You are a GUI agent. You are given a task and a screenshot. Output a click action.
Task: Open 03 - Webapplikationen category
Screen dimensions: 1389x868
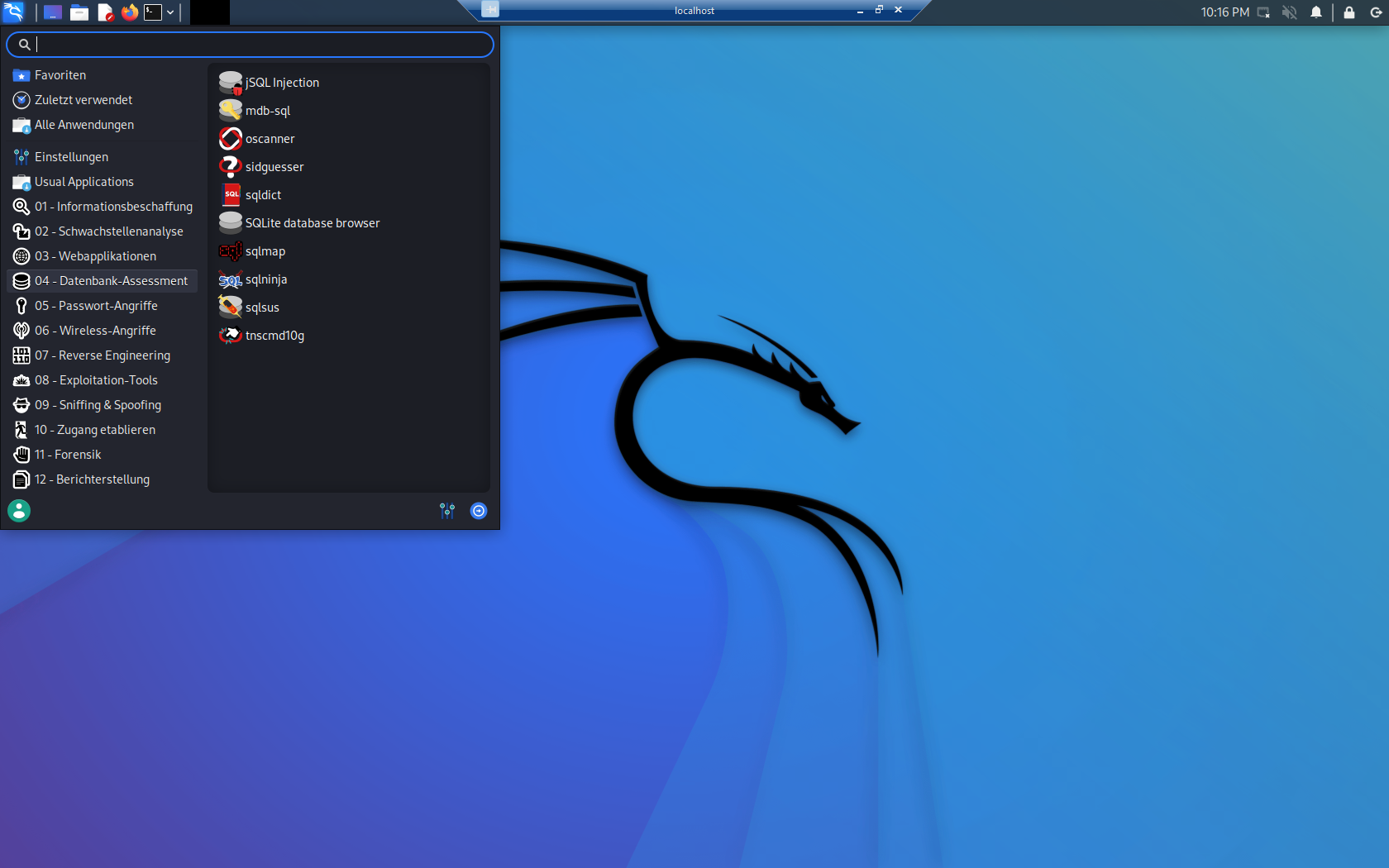(x=103, y=256)
